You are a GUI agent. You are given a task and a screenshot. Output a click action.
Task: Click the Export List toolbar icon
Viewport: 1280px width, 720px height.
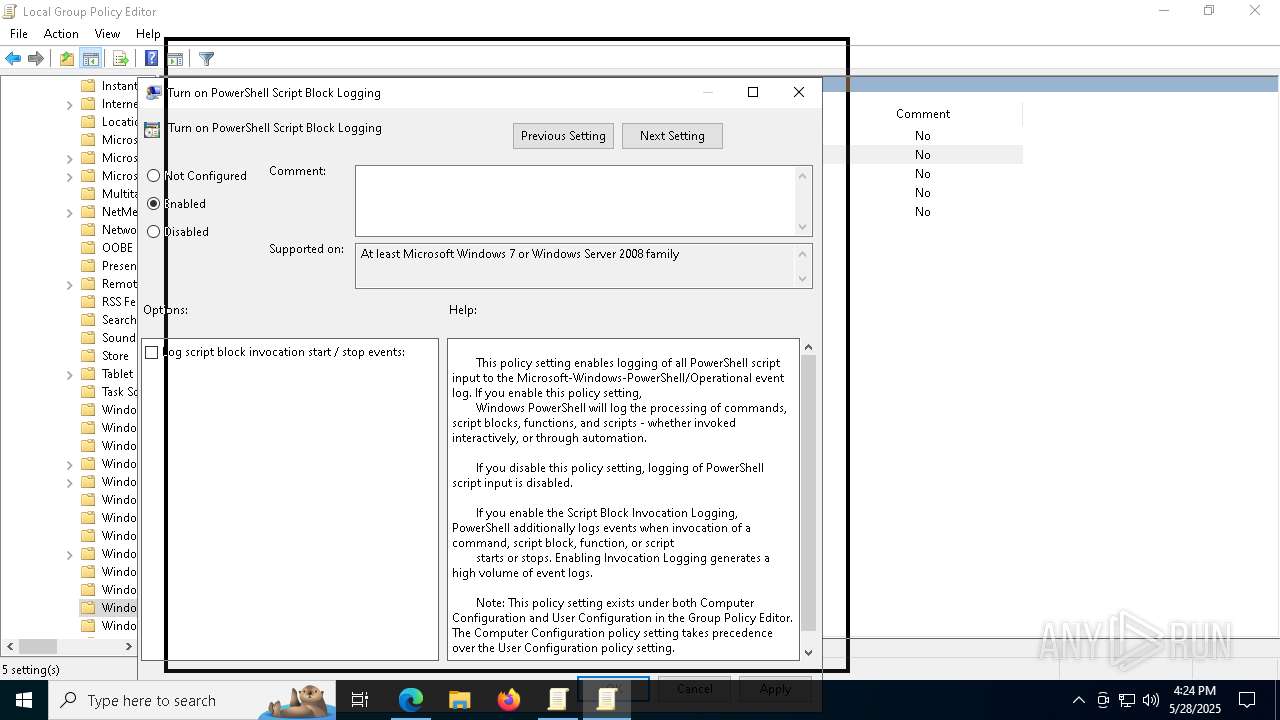(120, 59)
